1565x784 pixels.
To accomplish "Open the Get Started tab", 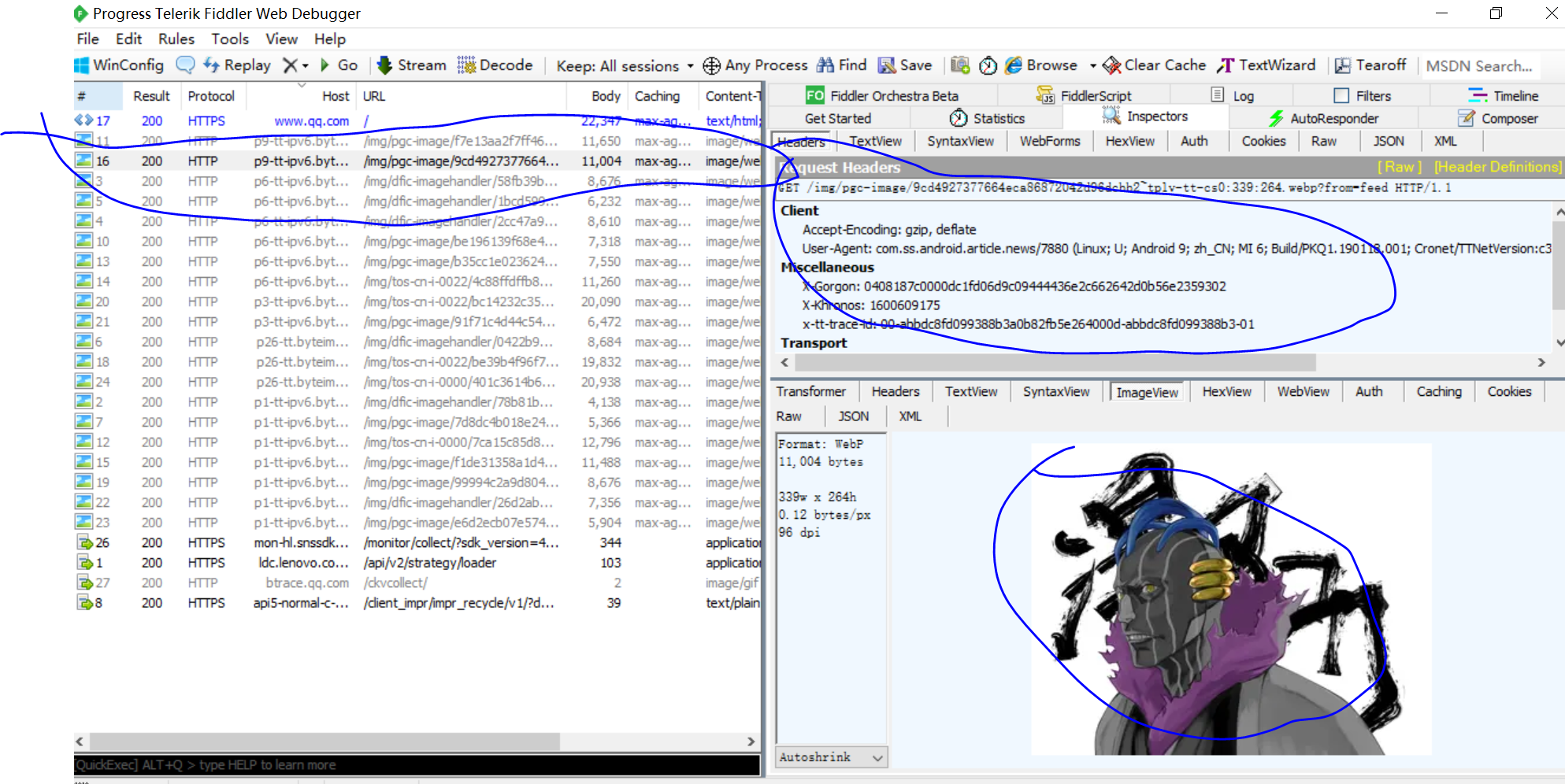I will coord(838,118).
